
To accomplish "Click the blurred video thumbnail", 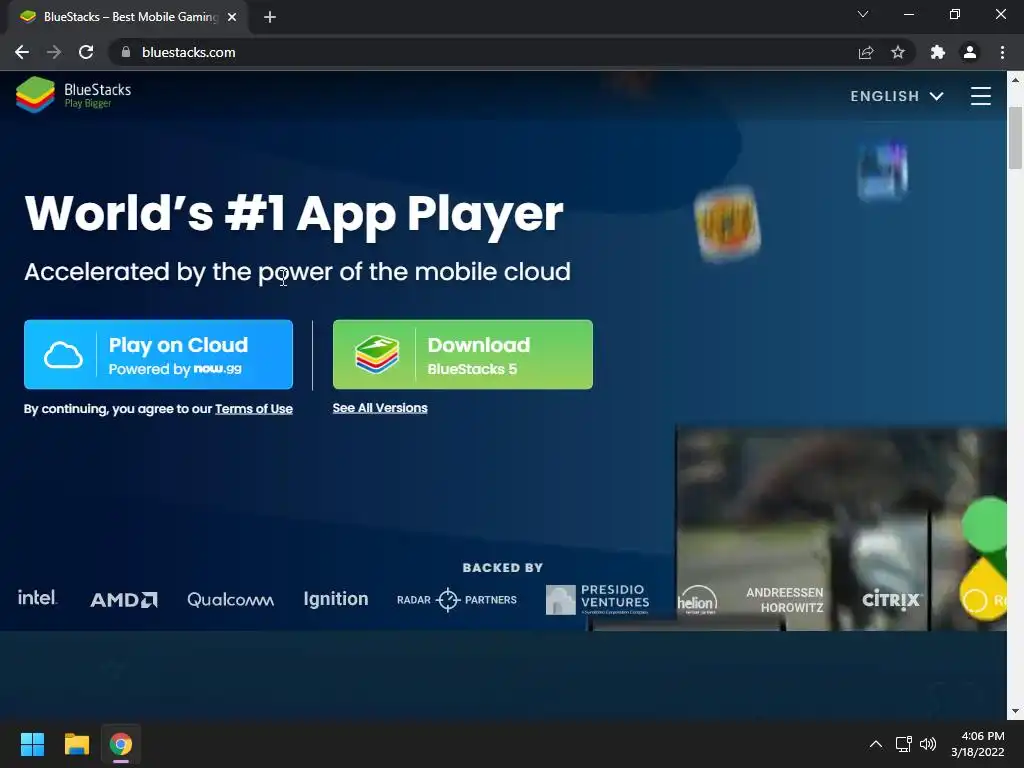I will pos(841,528).
